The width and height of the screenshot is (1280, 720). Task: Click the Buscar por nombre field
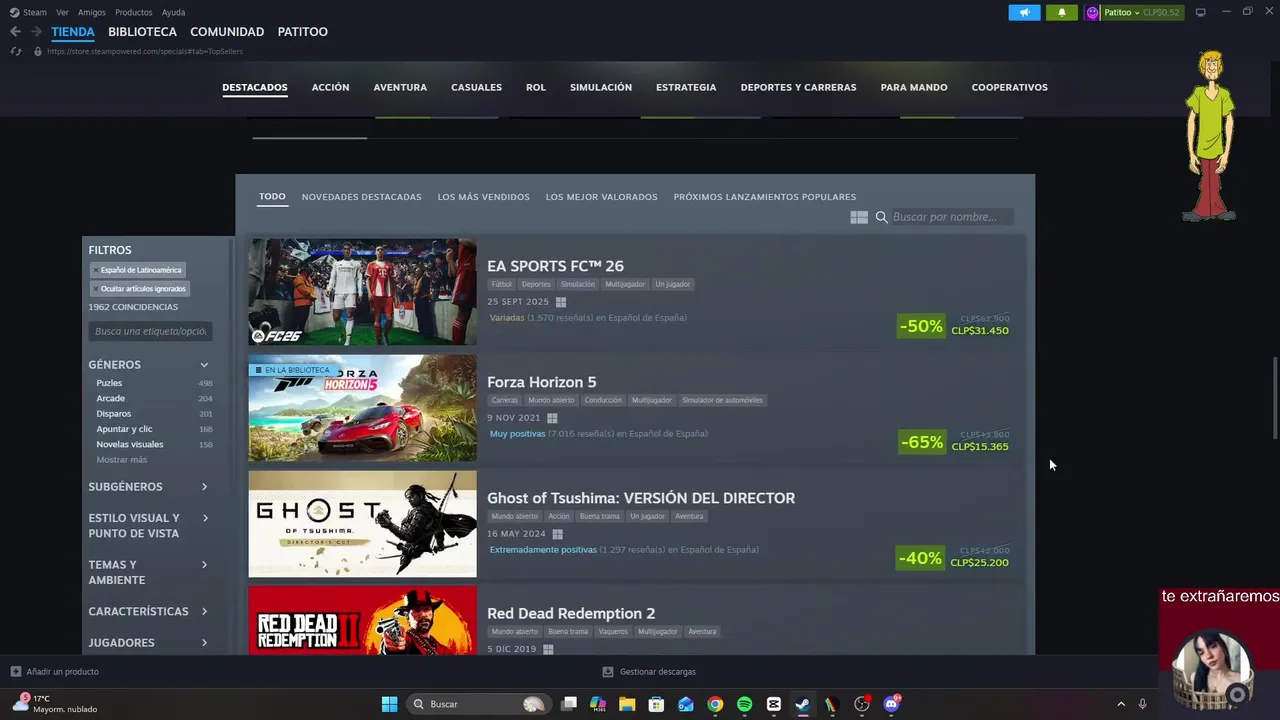[951, 217]
